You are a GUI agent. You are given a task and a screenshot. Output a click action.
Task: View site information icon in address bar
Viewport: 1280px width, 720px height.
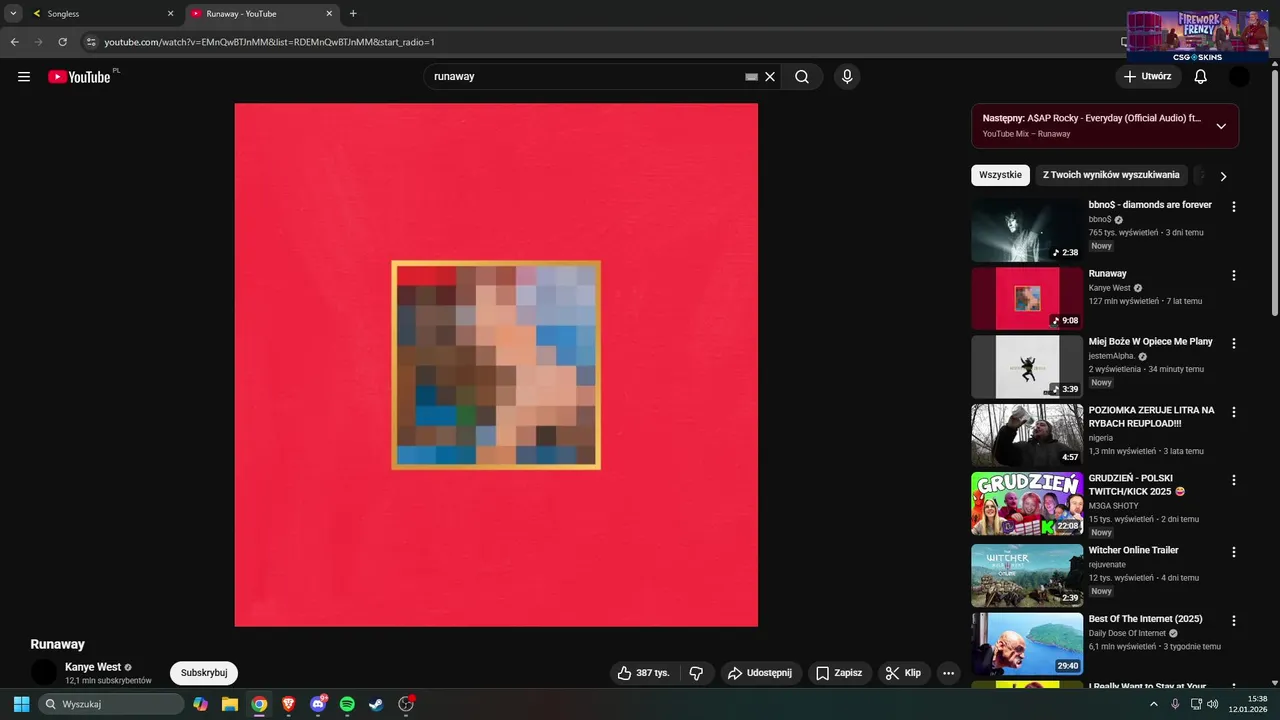click(91, 42)
